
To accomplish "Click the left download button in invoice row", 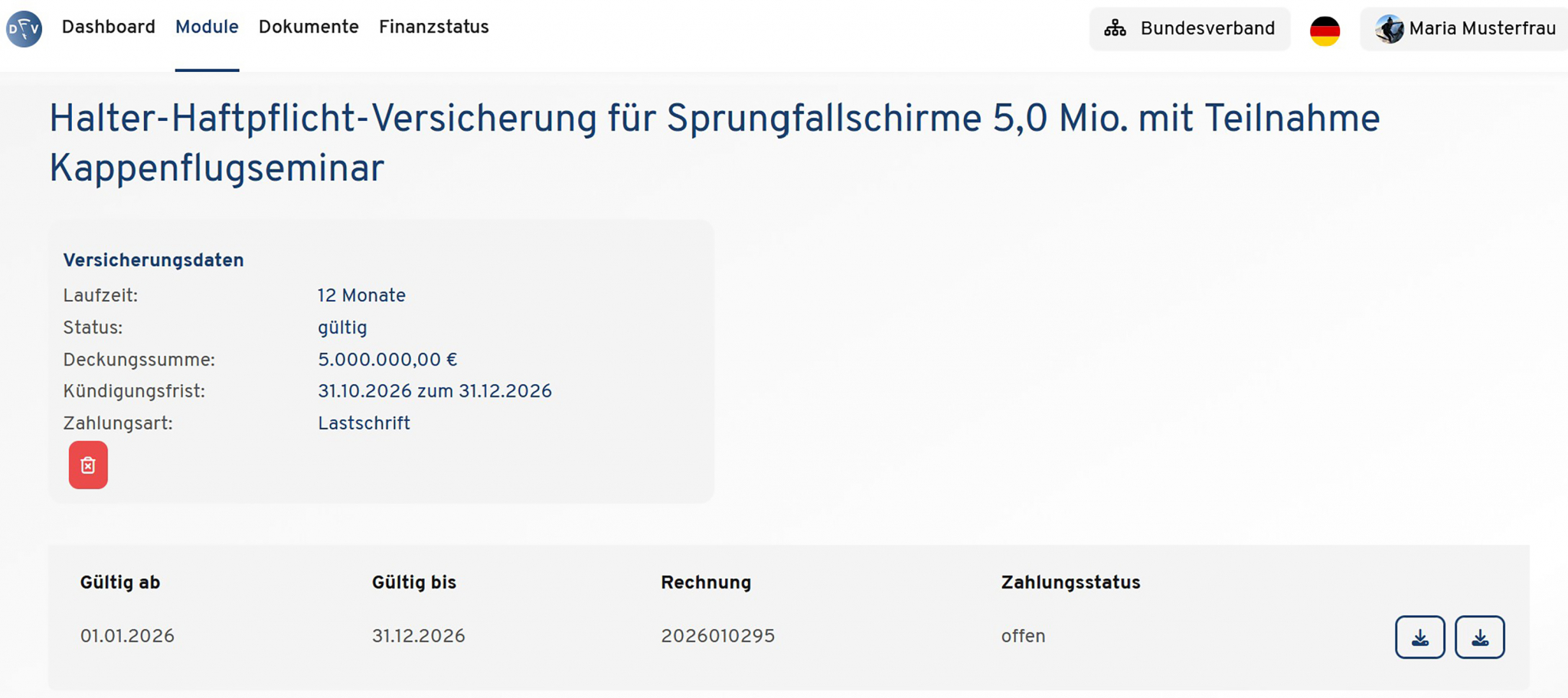I will click(1419, 637).
